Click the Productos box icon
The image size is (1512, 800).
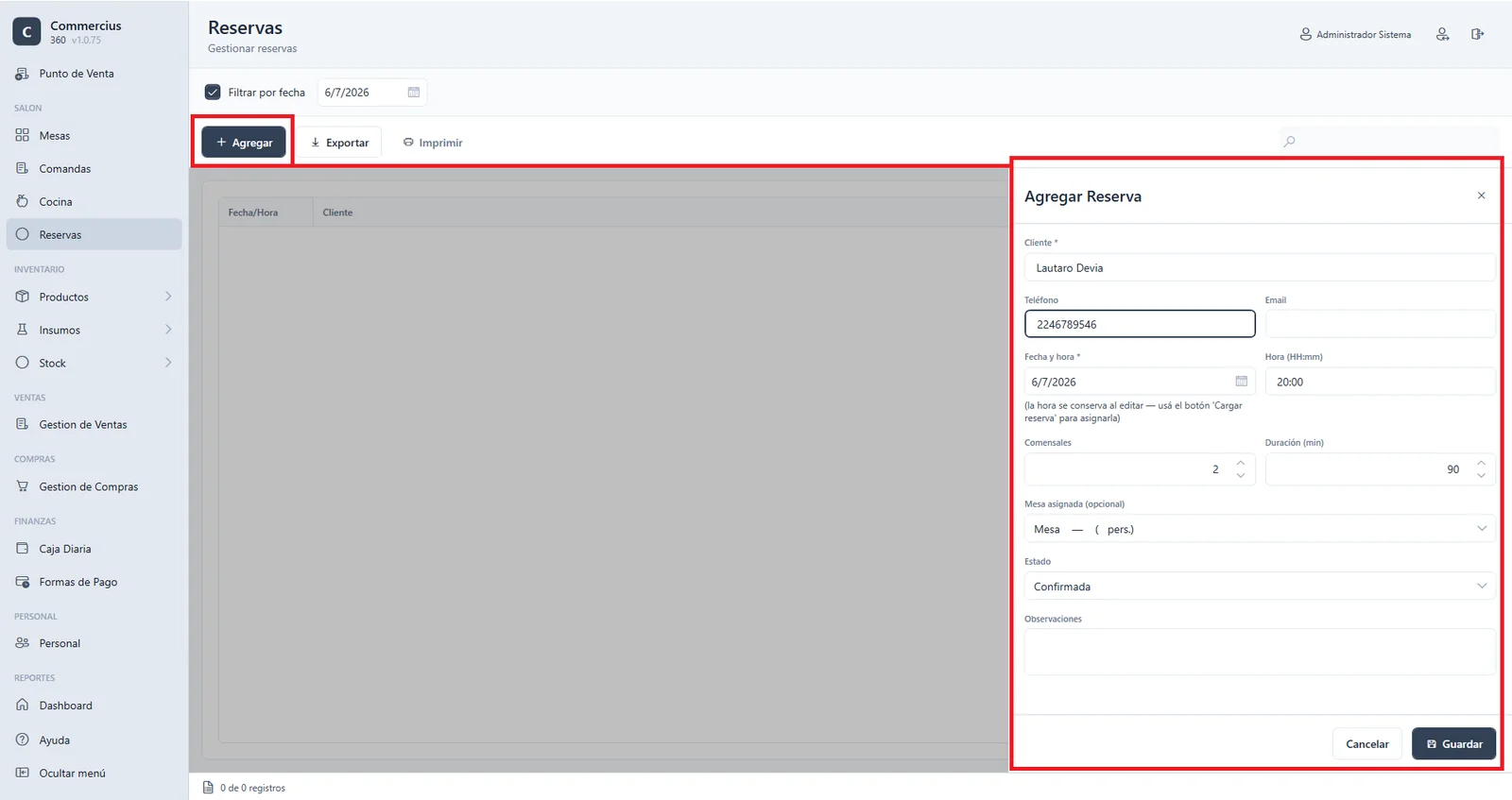[23, 297]
